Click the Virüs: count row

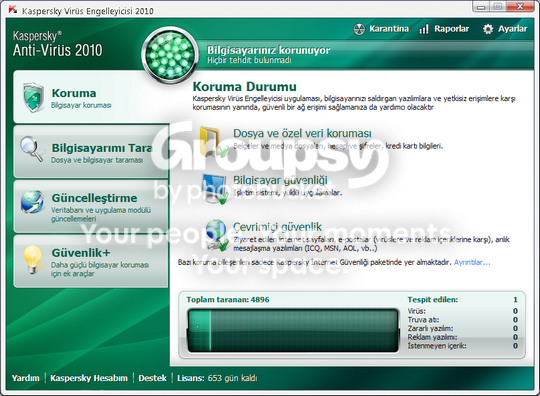pos(463,311)
